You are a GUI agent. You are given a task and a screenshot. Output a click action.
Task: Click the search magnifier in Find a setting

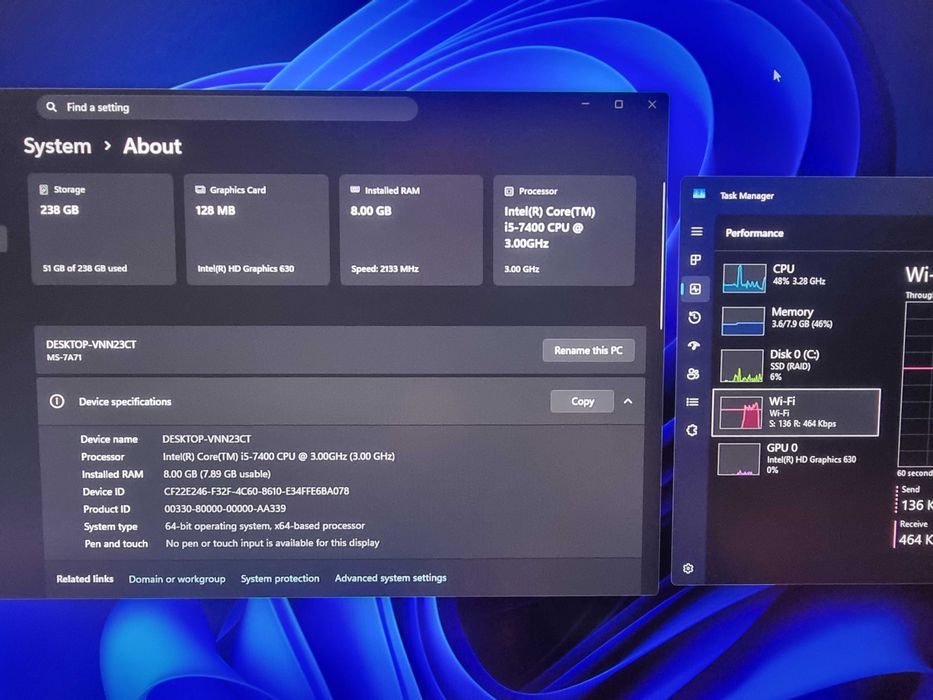coord(52,107)
